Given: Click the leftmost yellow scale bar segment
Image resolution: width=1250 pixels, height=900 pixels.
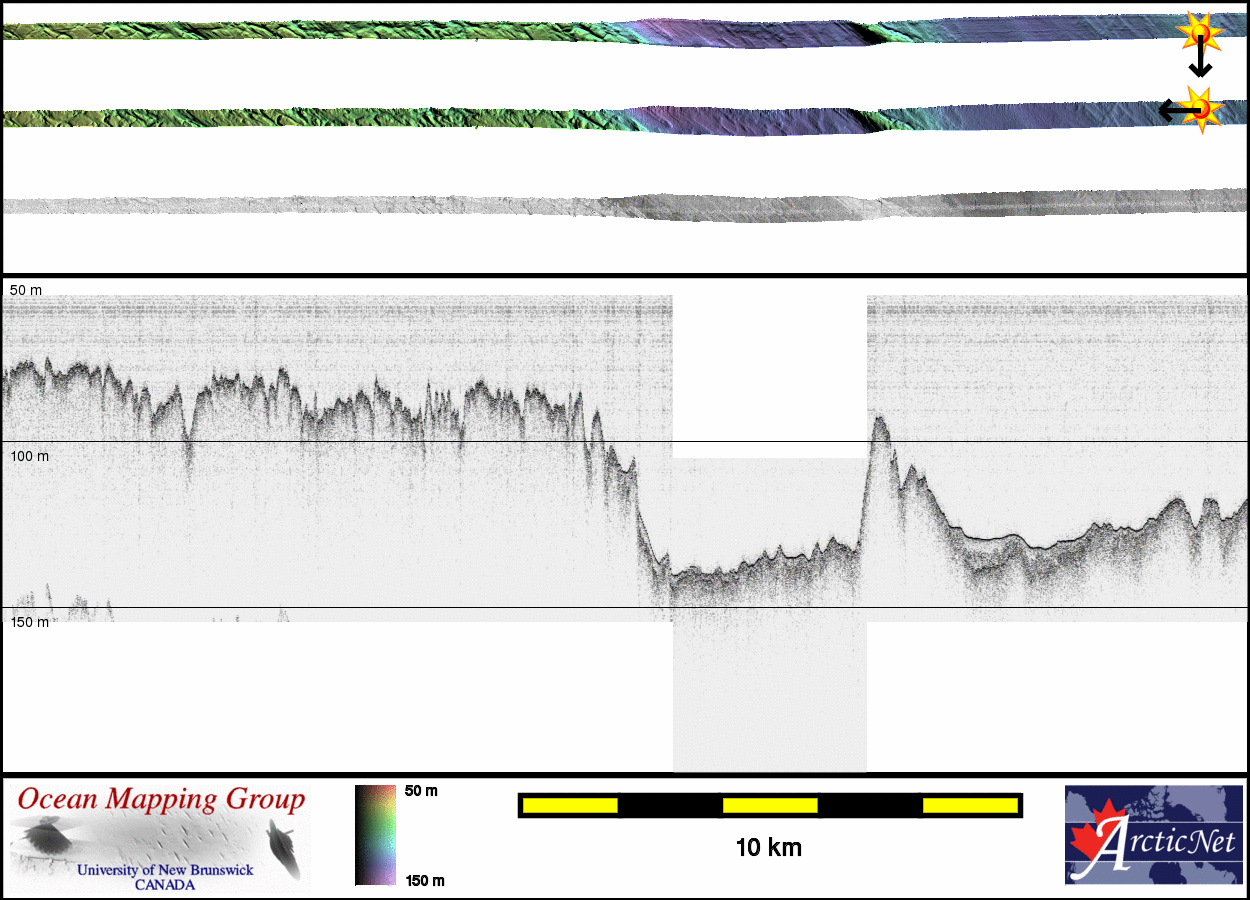Looking at the screenshot, I should tap(570, 805).
